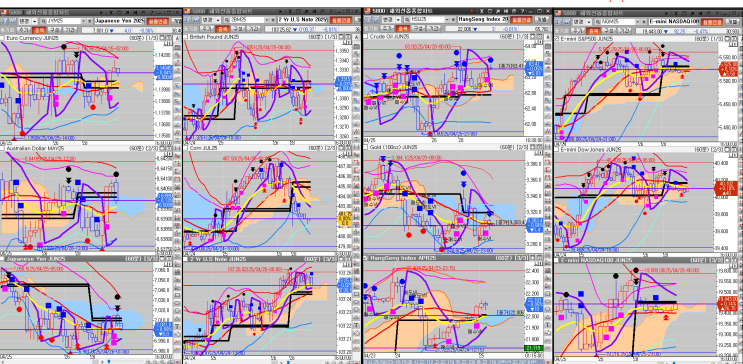Click Japanese Yen 2025 name field
Image resolution: width=743 pixels, height=364 pixels.
[x=119, y=21]
